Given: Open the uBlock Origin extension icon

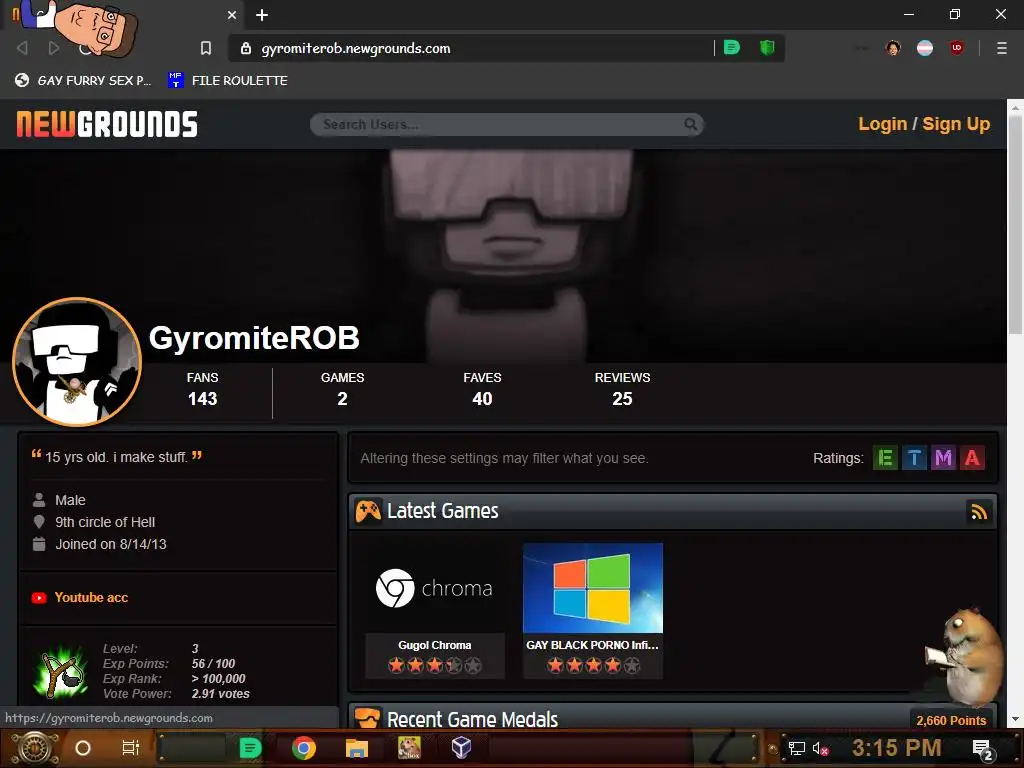Looking at the screenshot, I should [957, 48].
